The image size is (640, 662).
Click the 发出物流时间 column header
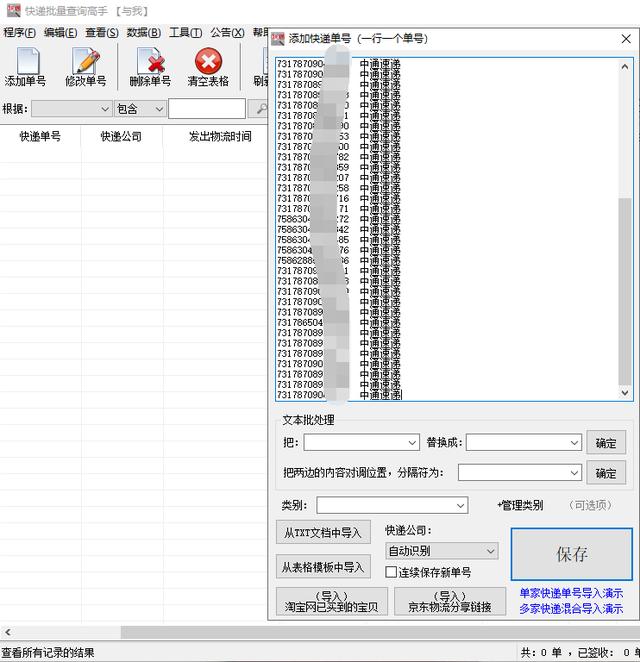tap(220, 136)
